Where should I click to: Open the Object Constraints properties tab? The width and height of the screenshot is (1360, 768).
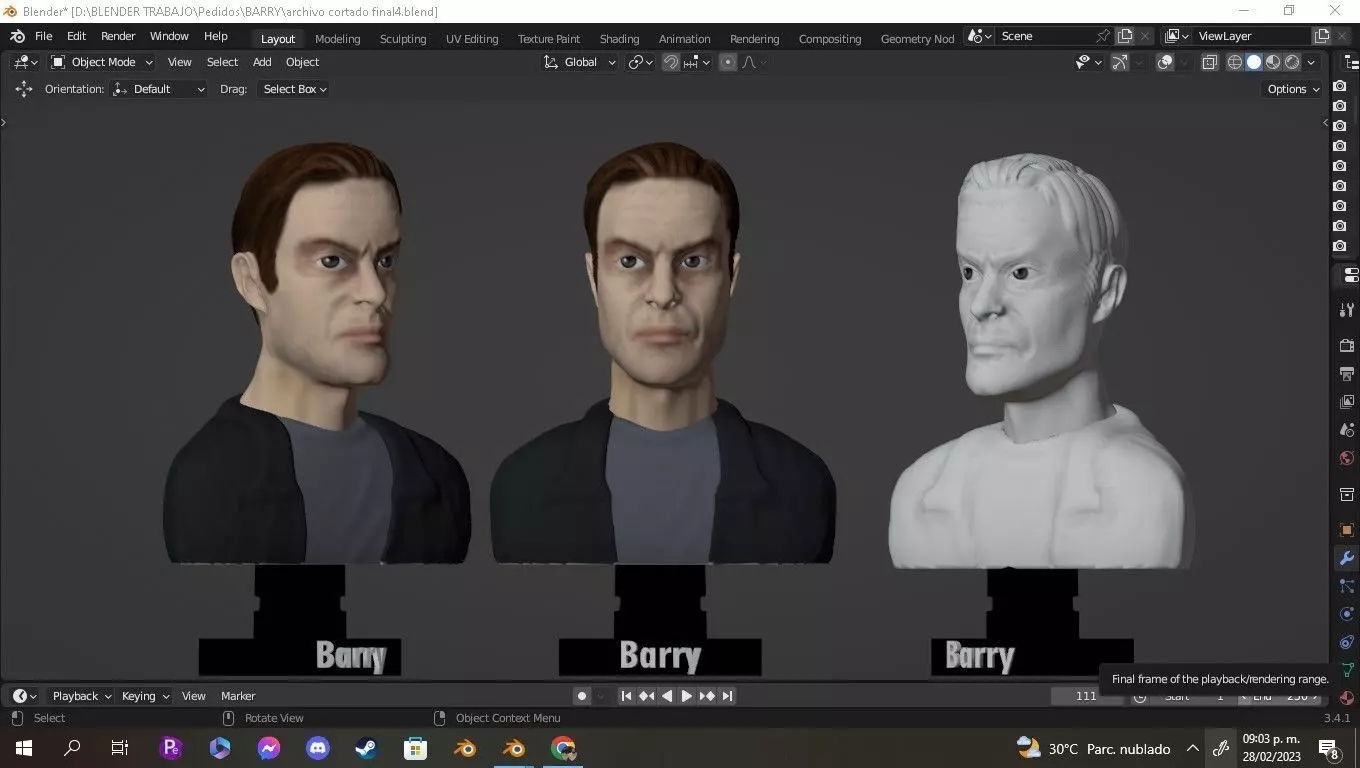pyautogui.click(x=1347, y=642)
